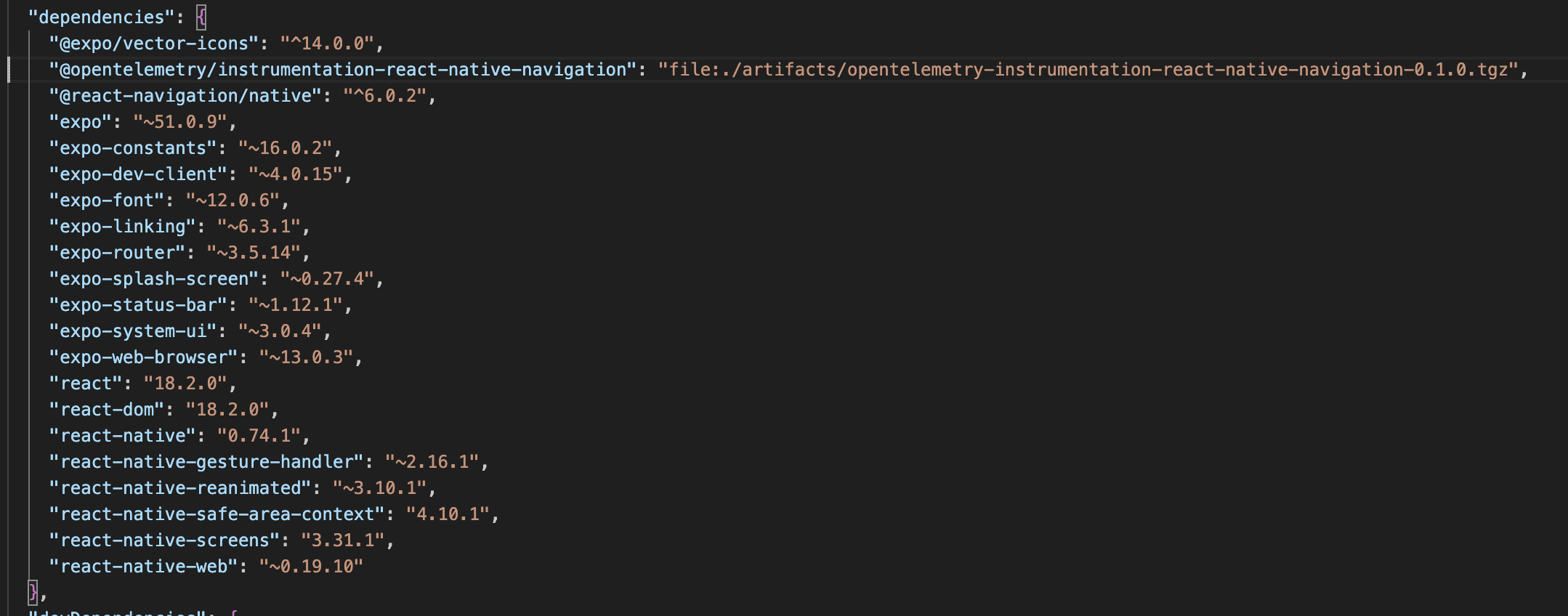Click the "react-native-web" version "~0.19.10"
The image size is (1568, 616).
(311, 567)
